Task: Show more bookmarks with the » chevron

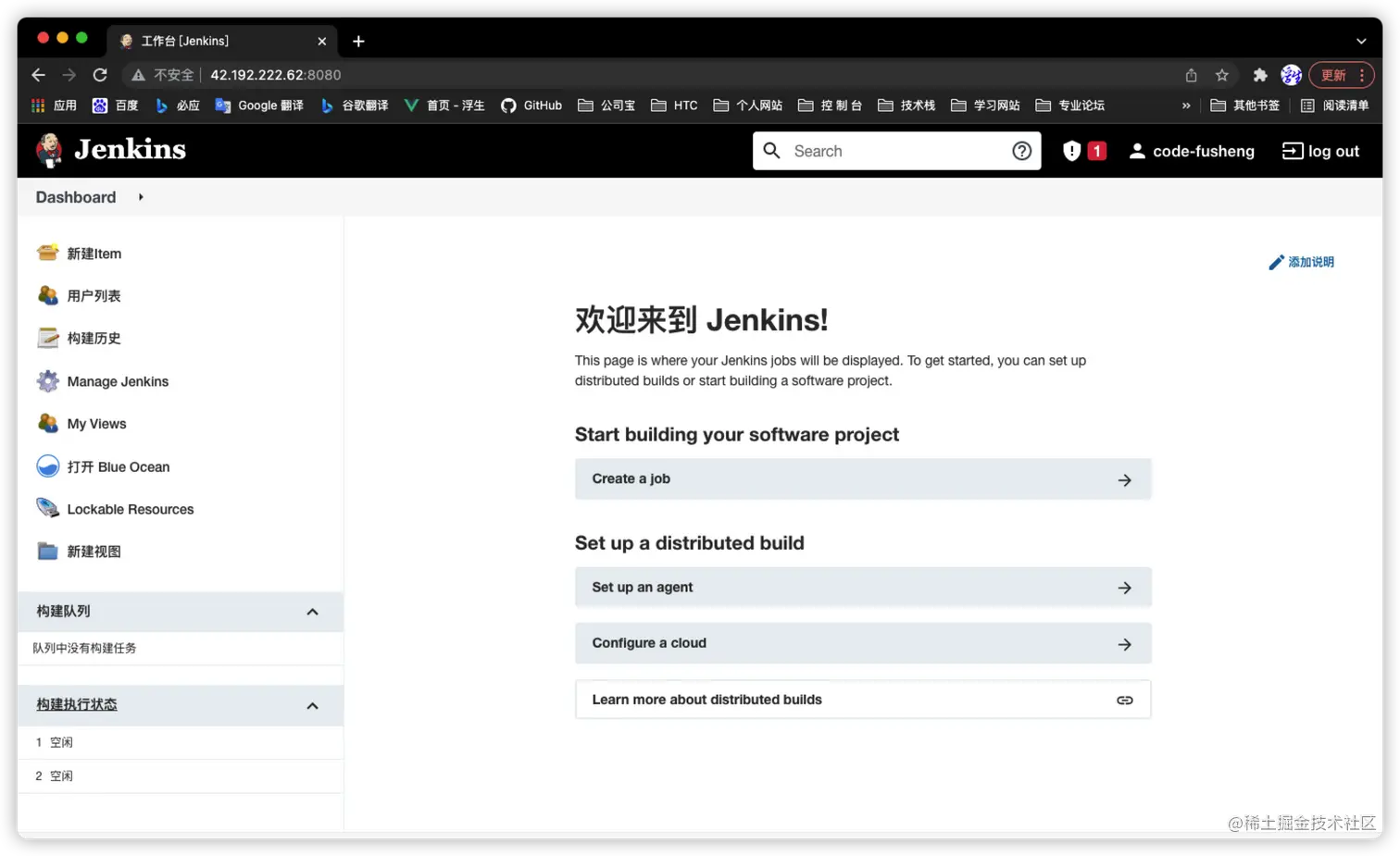Action: [x=1186, y=105]
